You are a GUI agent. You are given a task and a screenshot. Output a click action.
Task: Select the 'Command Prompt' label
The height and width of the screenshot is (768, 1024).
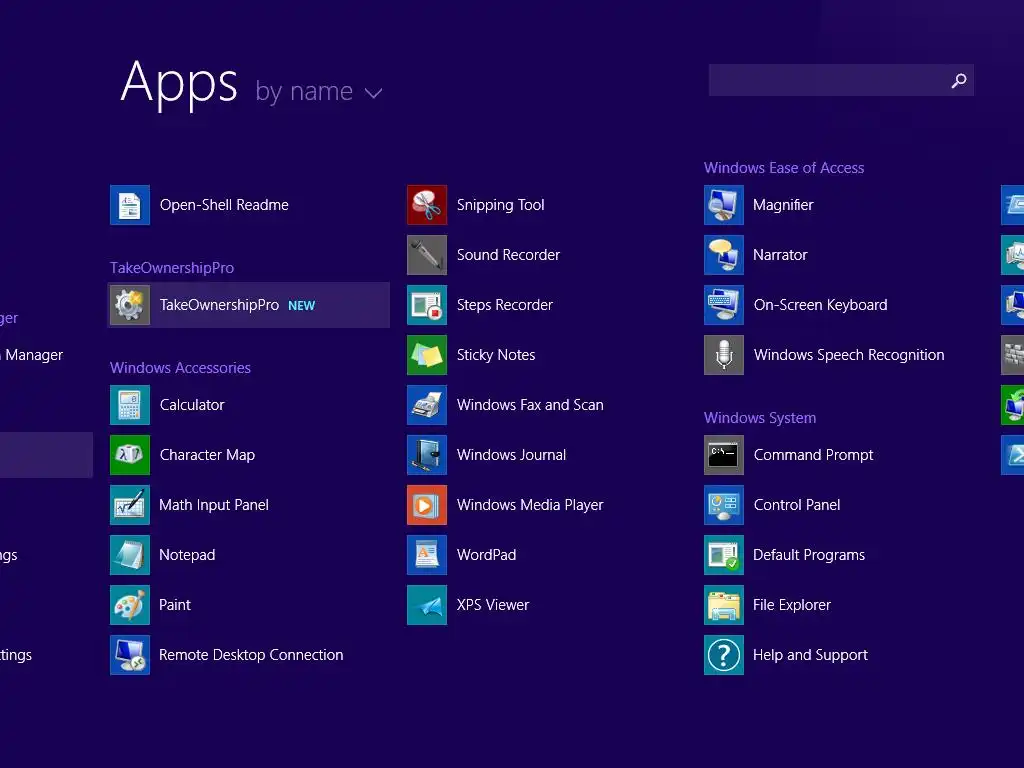[813, 455]
